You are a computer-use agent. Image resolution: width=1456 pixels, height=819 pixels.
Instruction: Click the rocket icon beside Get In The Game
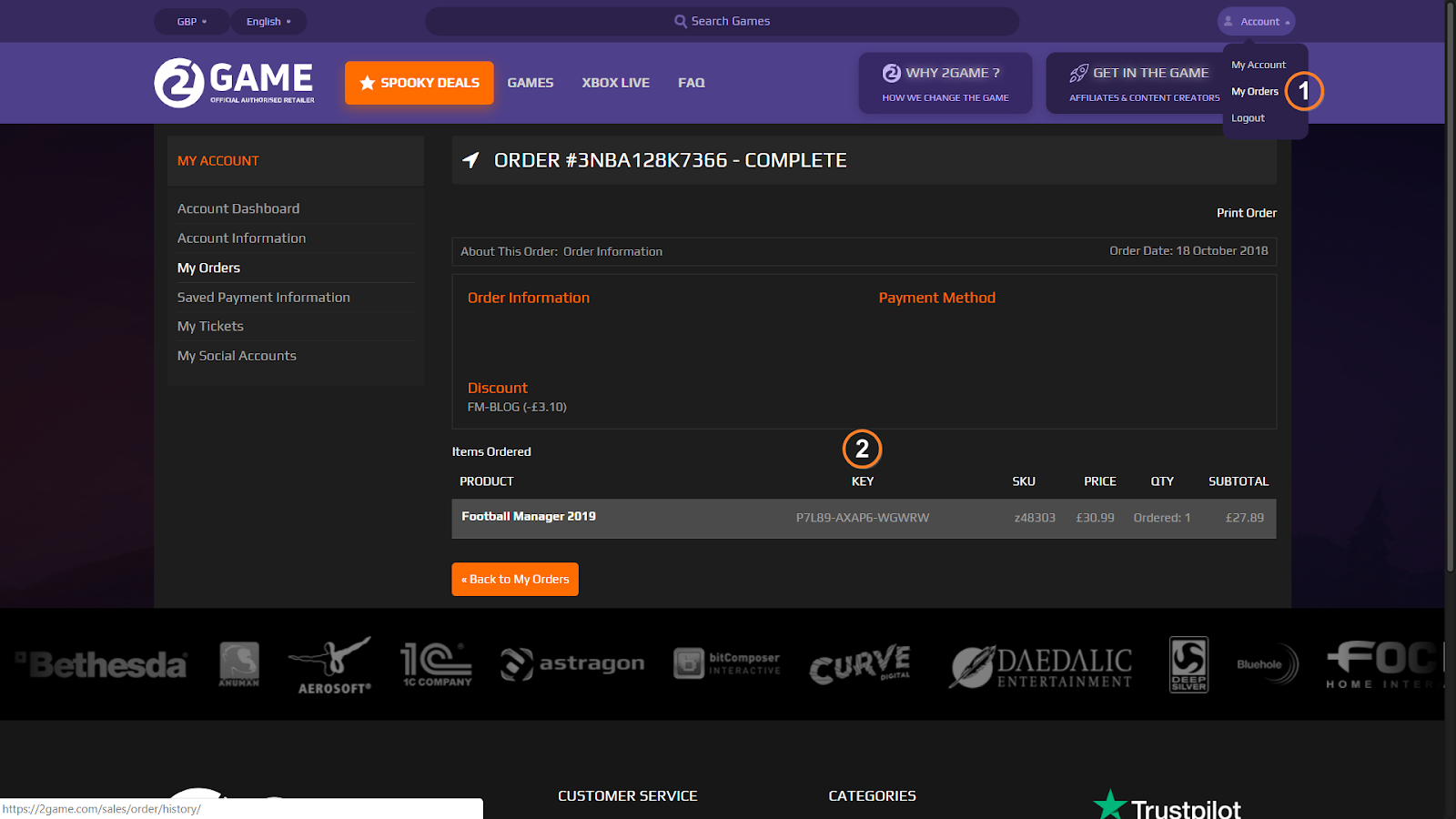click(x=1079, y=73)
